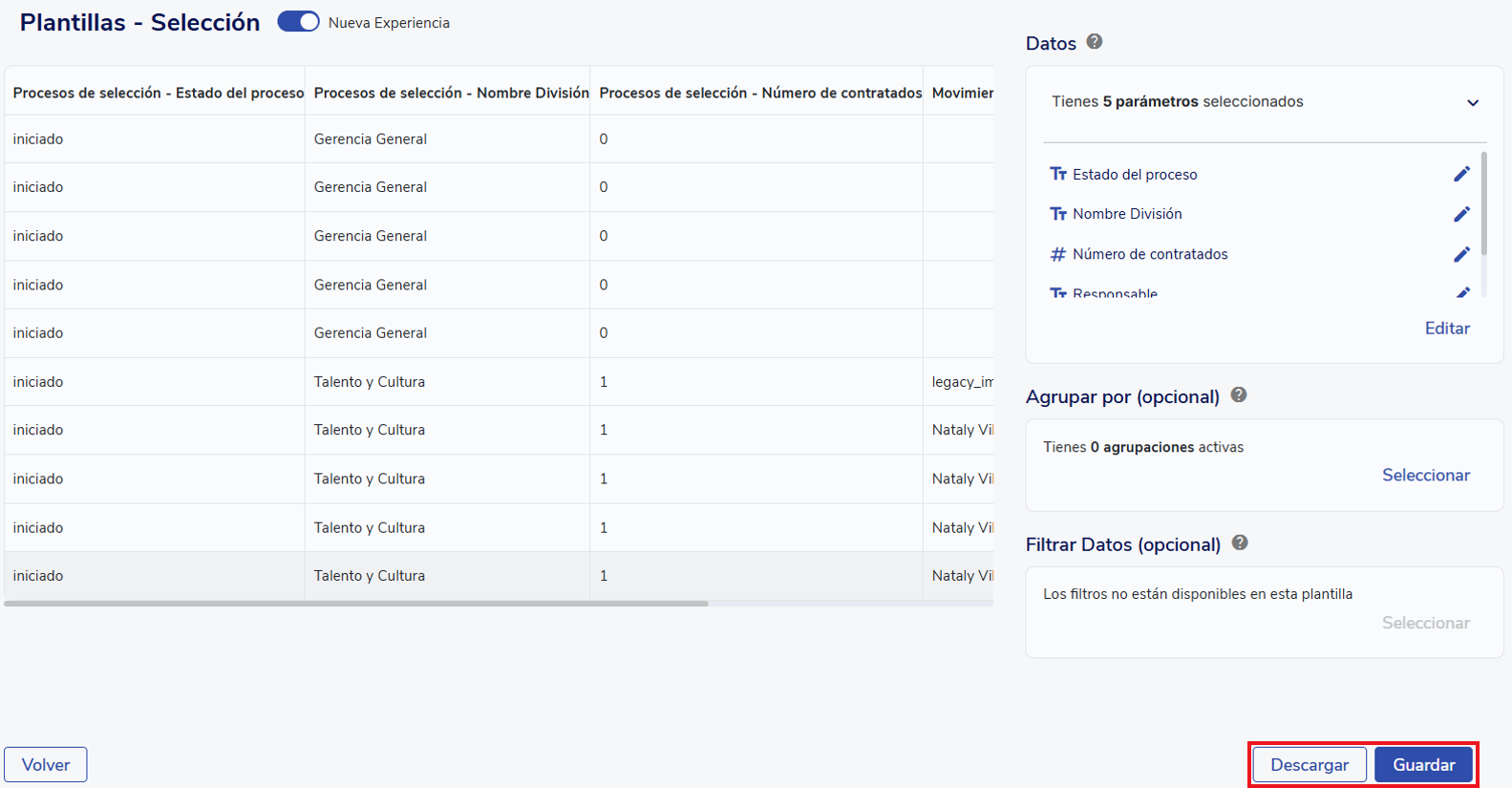The image size is (1512, 788).
Task: Click the horizontal scrollbar under the table
Action: (x=356, y=604)
